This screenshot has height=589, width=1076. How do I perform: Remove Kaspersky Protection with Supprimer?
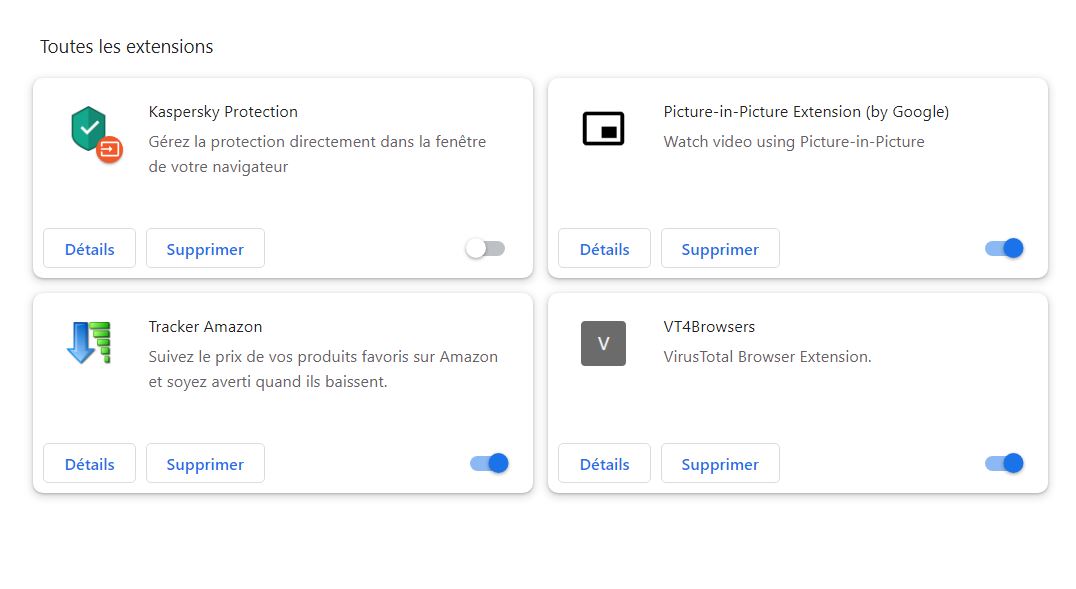click(x=205, y=249)
